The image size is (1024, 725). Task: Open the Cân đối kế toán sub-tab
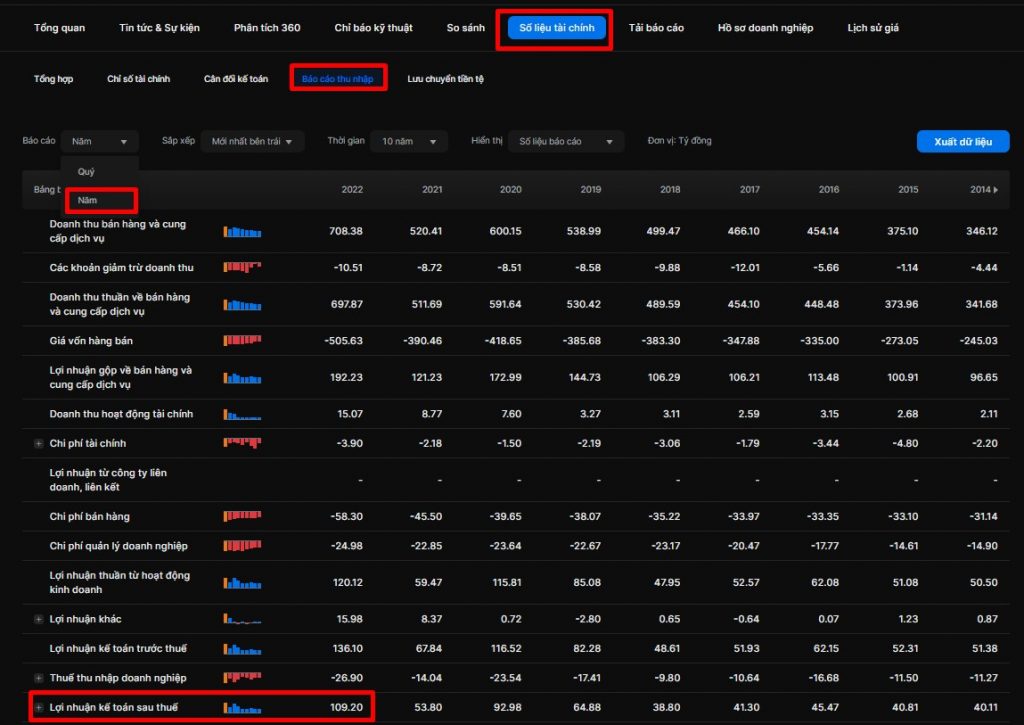(236, 79)
